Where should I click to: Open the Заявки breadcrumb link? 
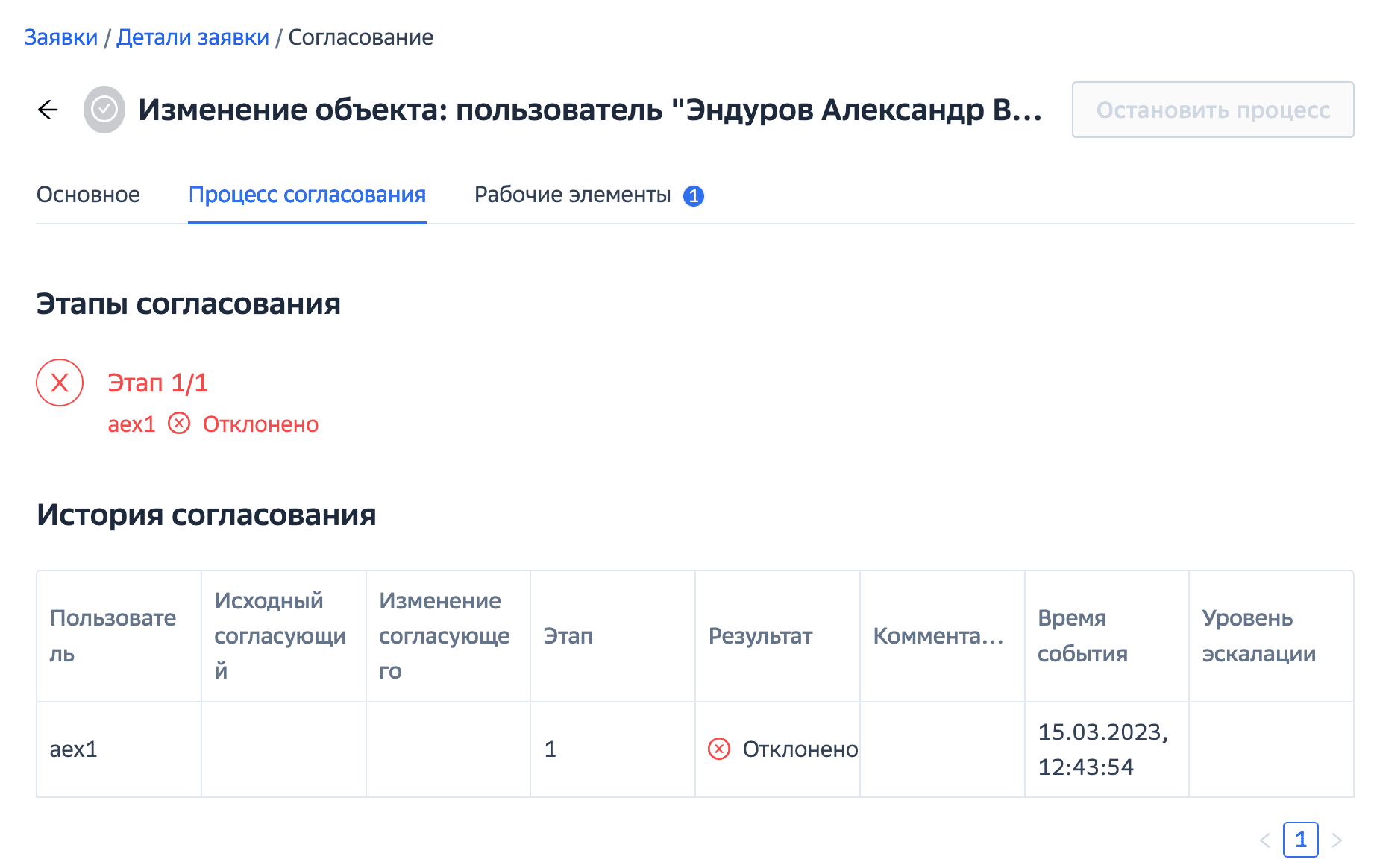[61, 37]
